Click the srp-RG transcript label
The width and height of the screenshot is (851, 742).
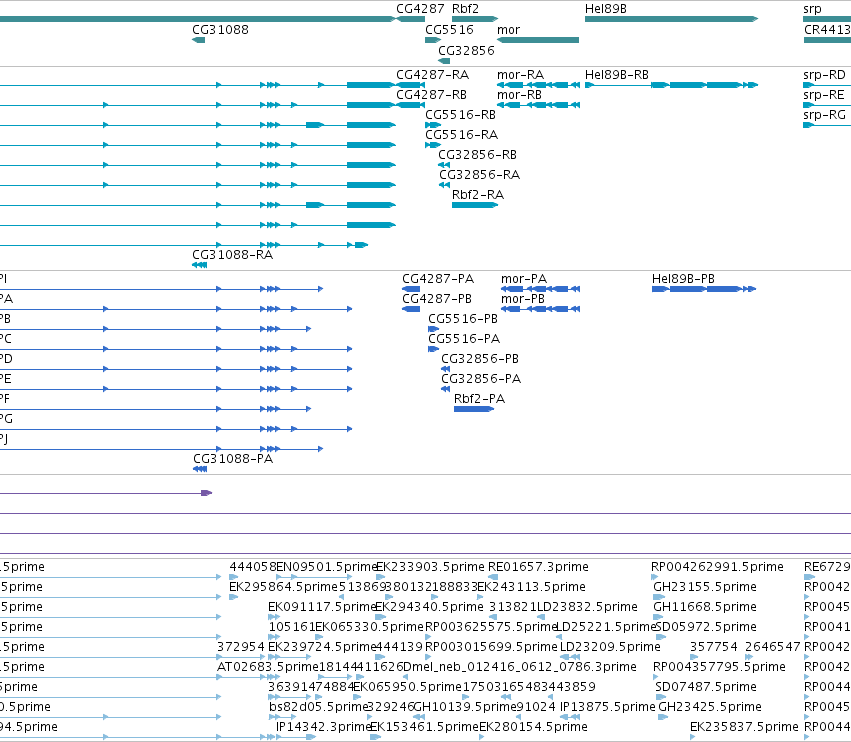[824, 115]
